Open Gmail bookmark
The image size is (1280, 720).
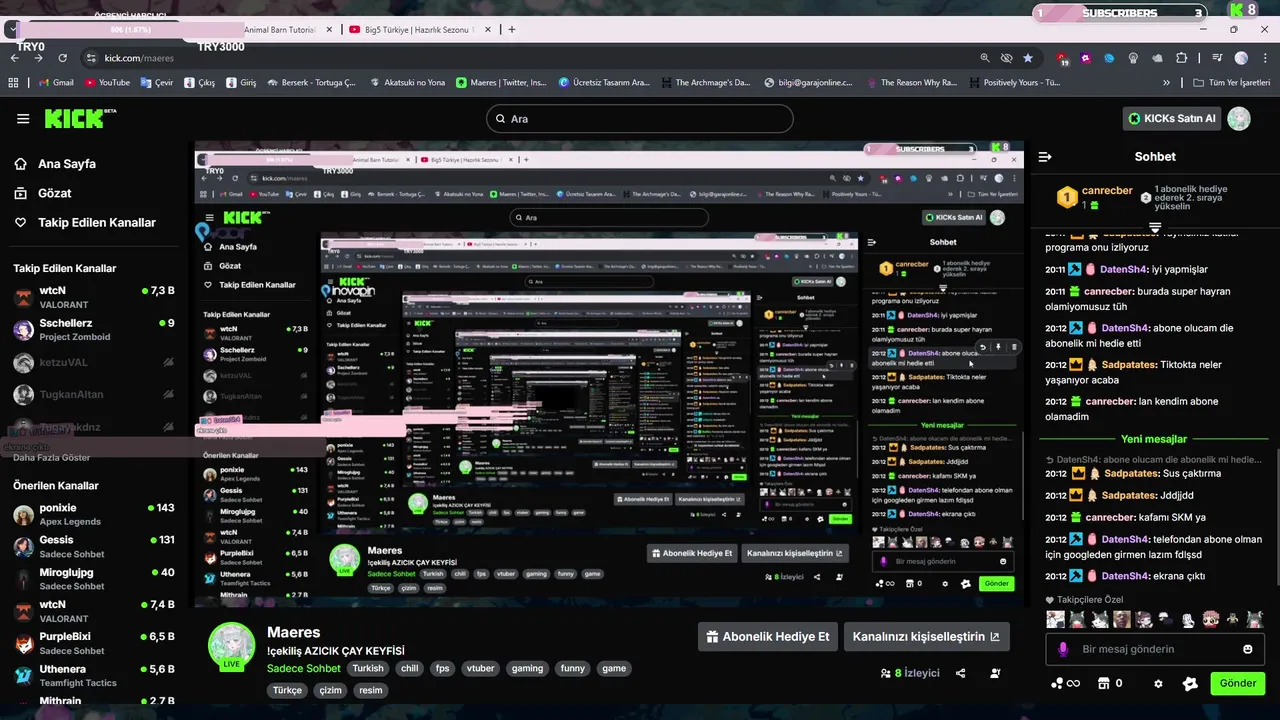pos(55,83)
